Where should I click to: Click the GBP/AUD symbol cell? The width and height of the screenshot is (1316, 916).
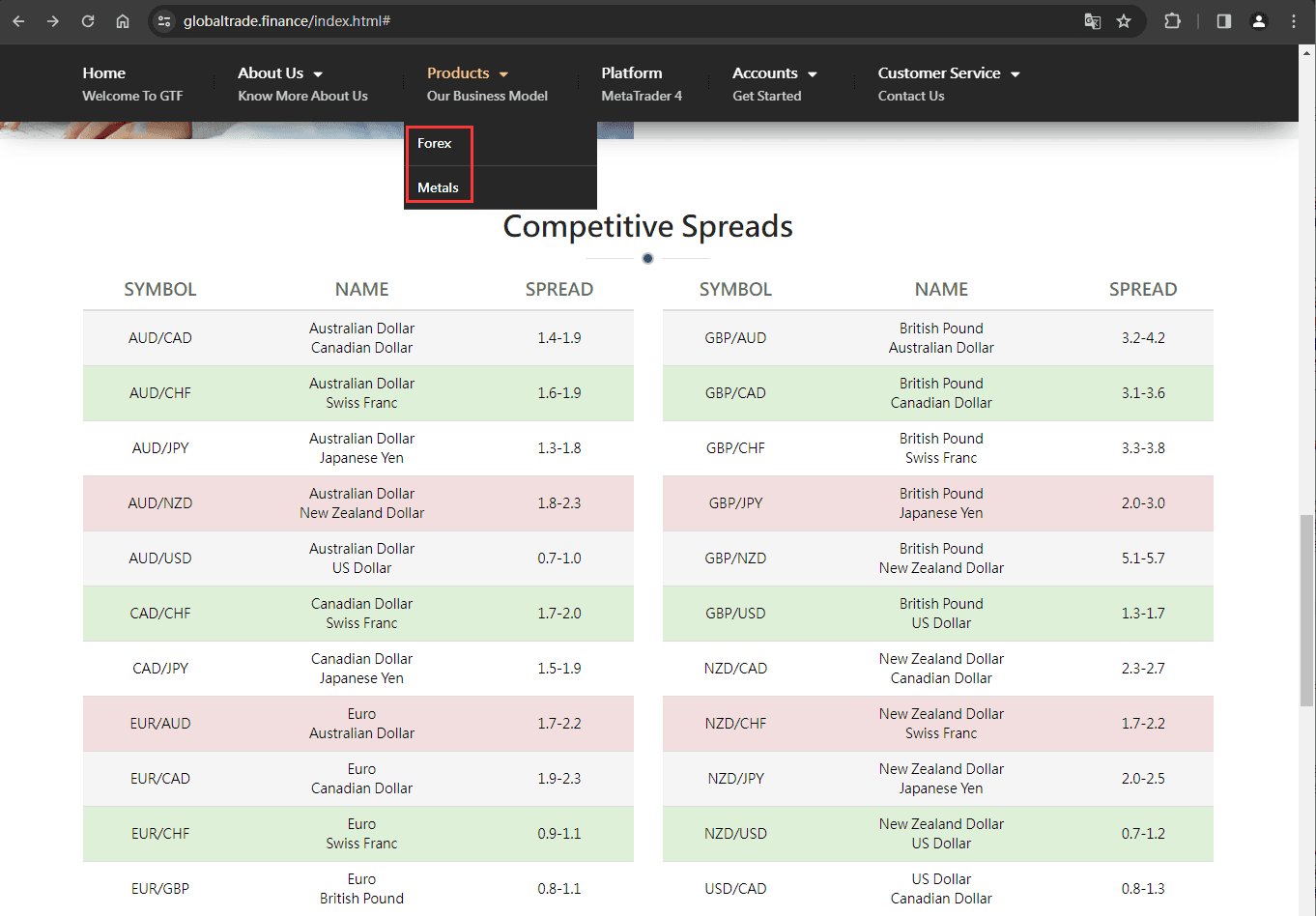pos(735,338)
